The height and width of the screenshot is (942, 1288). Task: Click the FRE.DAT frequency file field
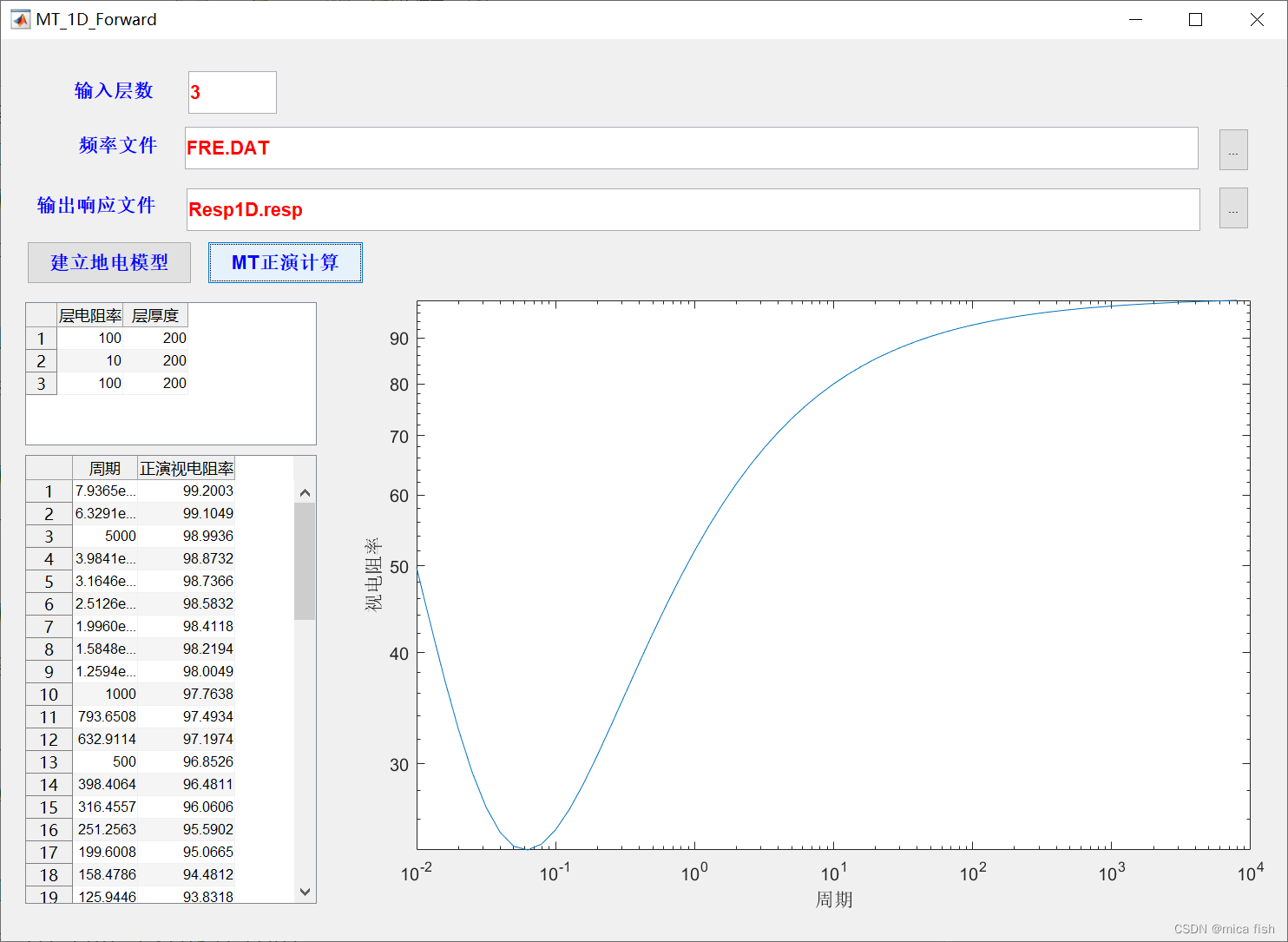692,148
